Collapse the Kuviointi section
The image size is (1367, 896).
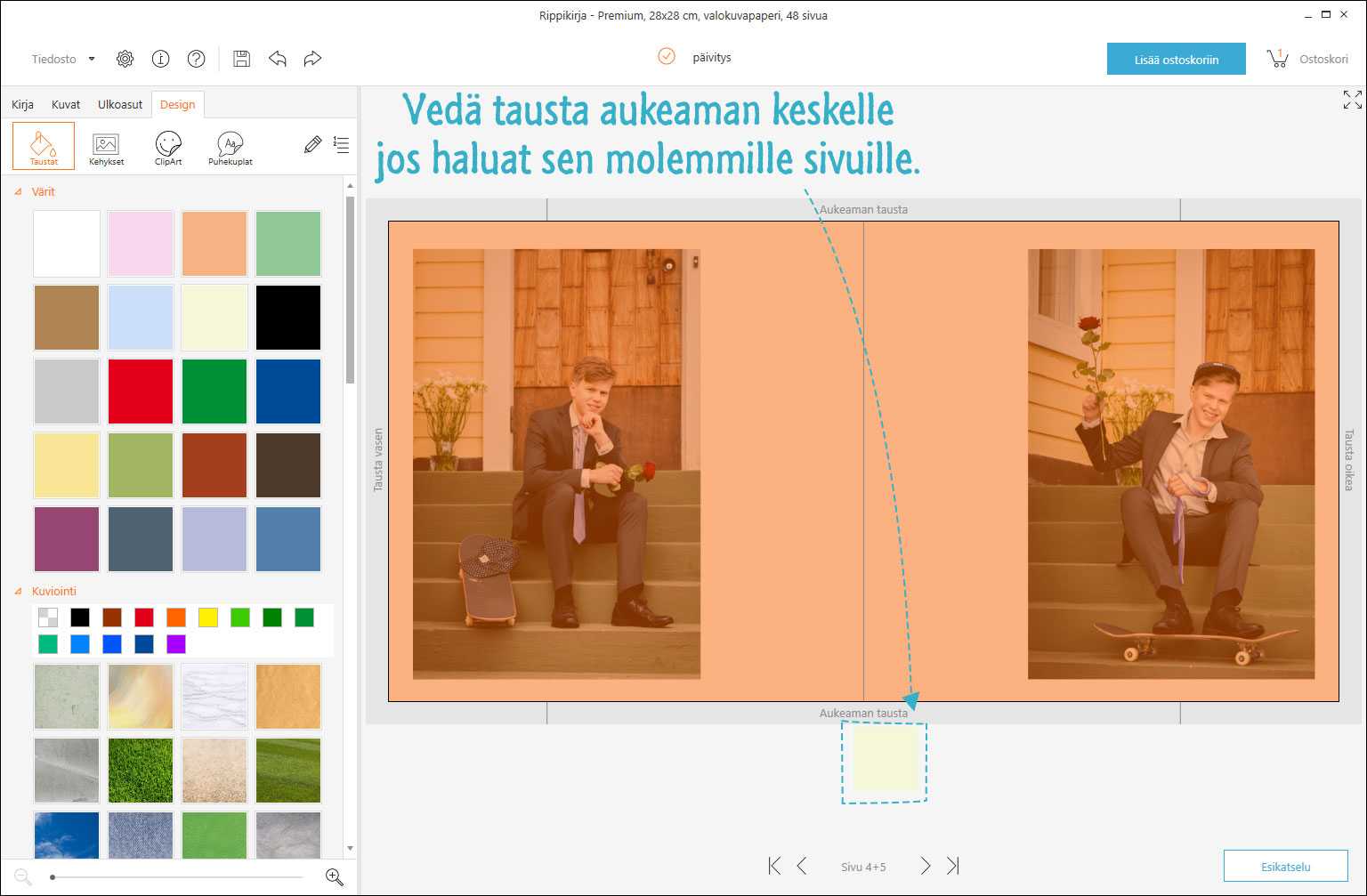point(20,591)
